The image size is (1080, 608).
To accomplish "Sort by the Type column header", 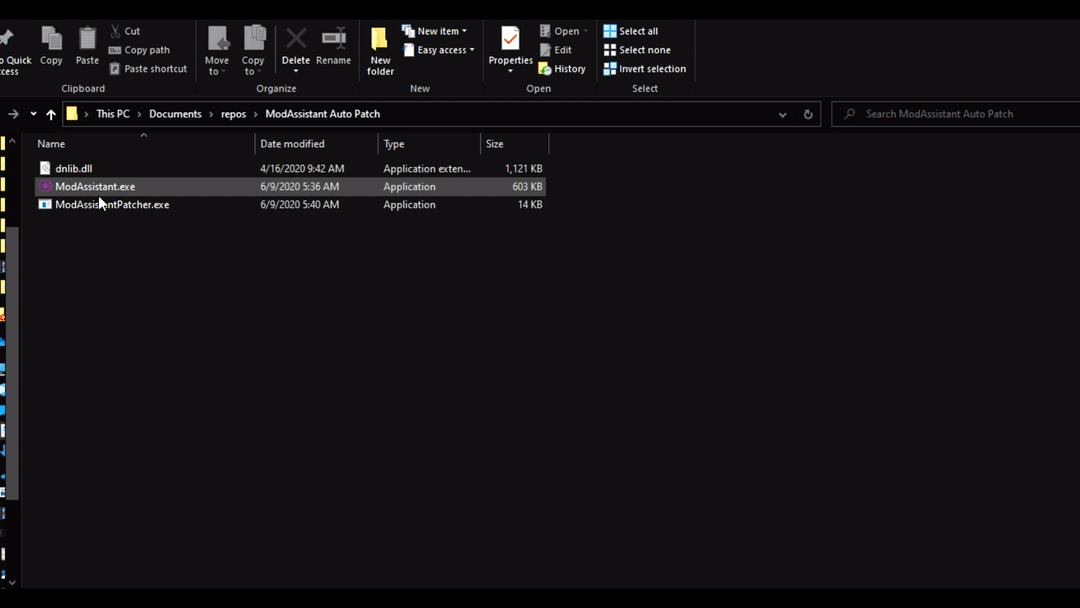I will click(429, 144).
